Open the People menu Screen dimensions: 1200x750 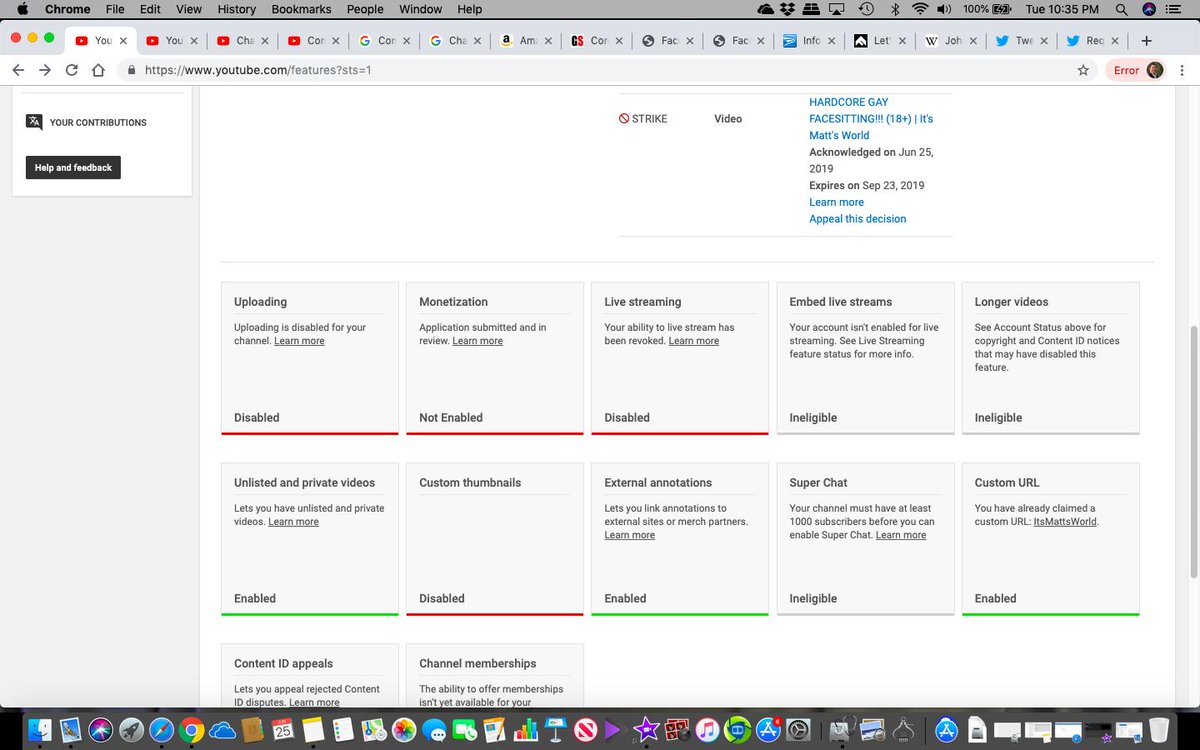[365, 9]
